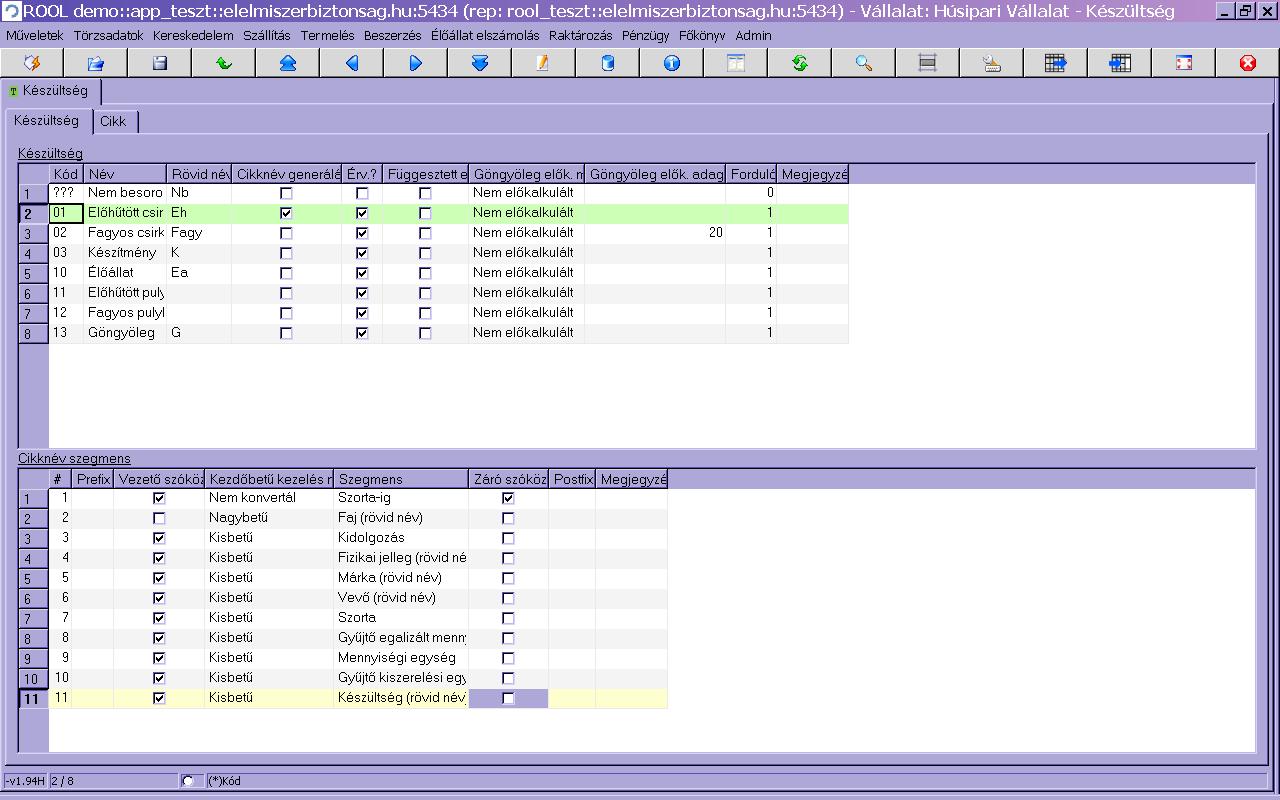Viewport: 1280px width, 800px height.
Task: Select the radio button beside (*)Kód
Action: coord(188,781)
